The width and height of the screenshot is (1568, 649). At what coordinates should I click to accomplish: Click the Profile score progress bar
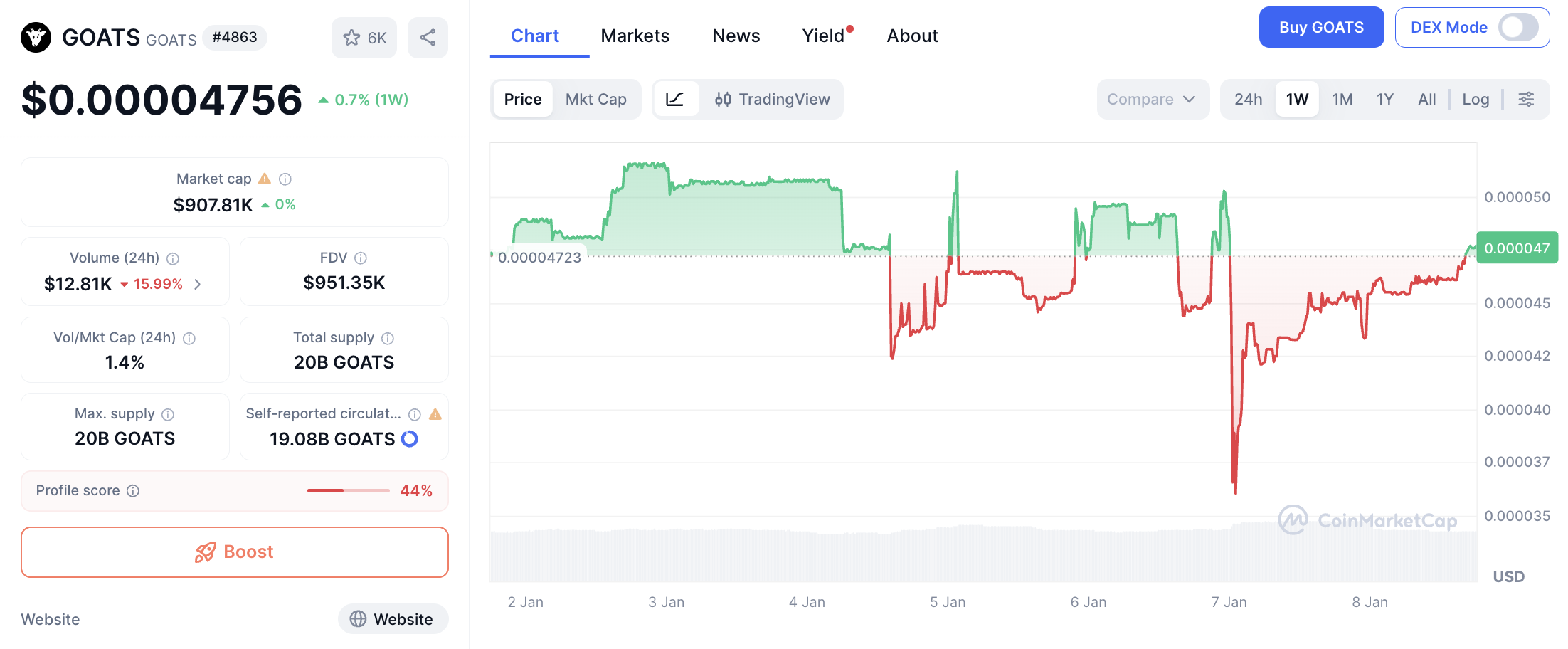coord(348,491)
